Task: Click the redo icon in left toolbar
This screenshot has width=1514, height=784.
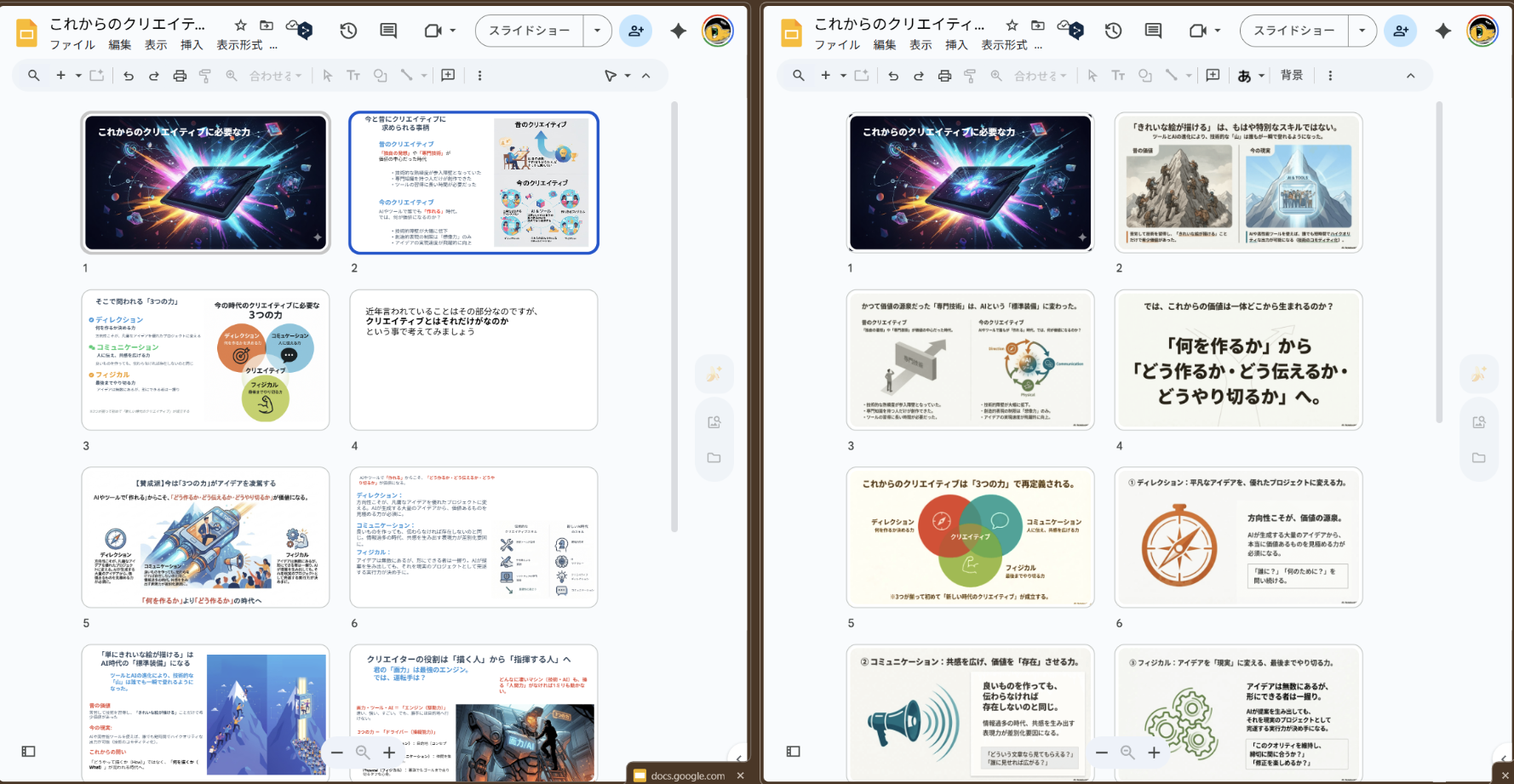Action: click(x=154, y=76)
